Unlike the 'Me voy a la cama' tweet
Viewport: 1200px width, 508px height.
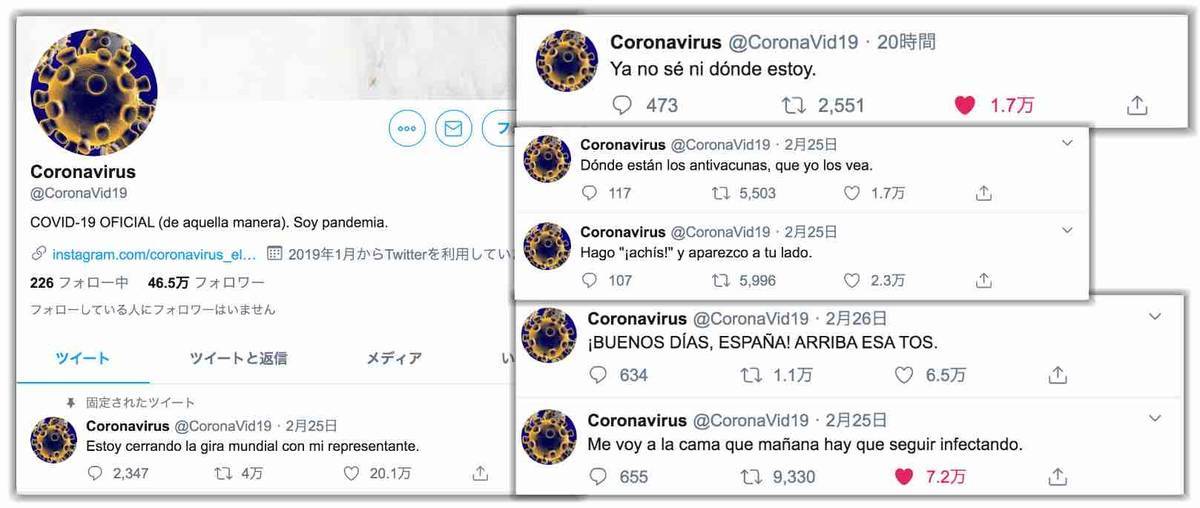click(904, 477)
